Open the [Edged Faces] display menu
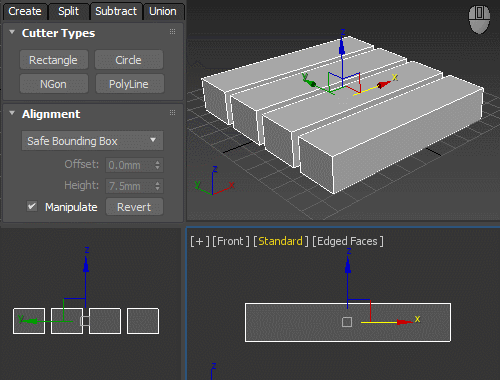This screenshot has width=500, height=380. [x=348, y=241]
